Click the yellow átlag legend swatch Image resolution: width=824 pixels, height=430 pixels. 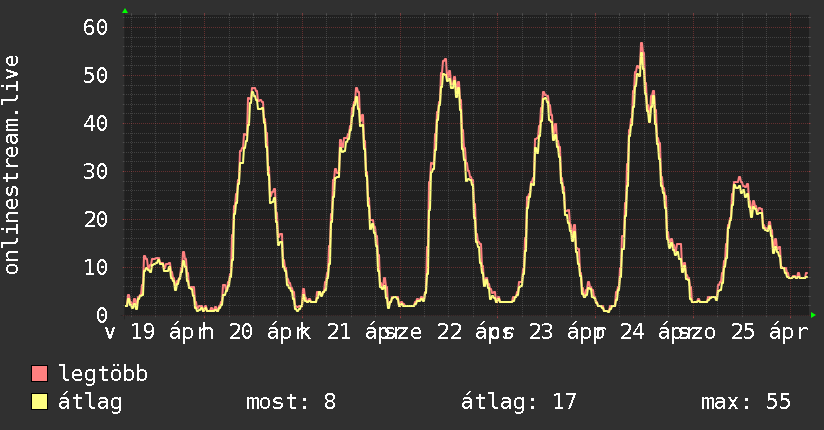click(x=39, y=401)
